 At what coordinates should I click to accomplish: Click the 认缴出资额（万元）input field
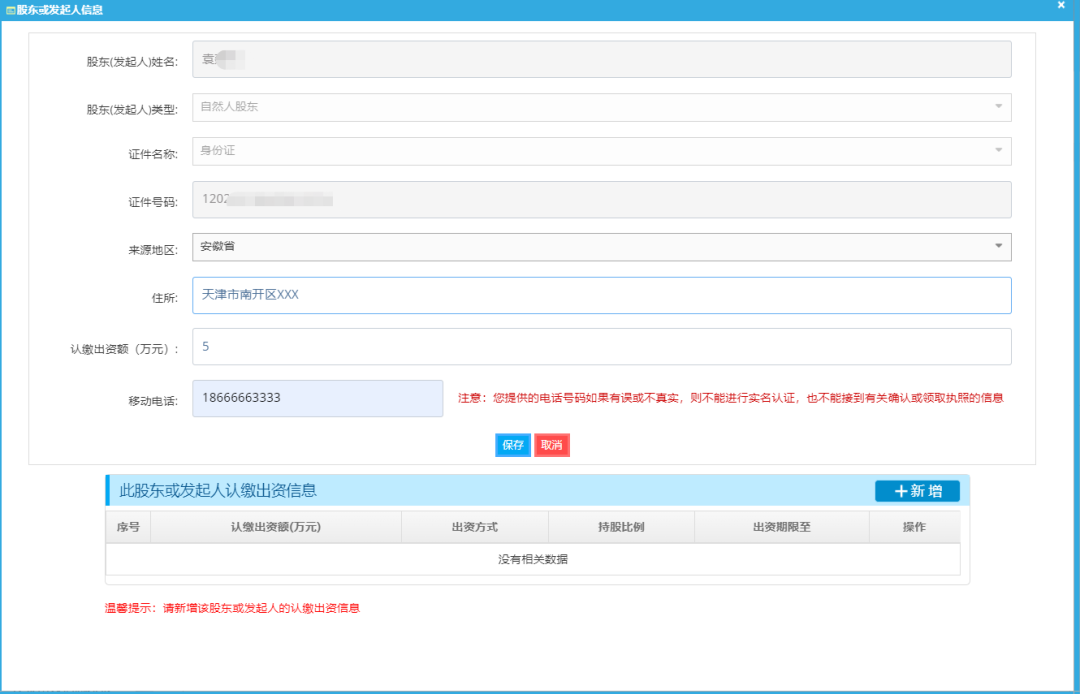601,346
